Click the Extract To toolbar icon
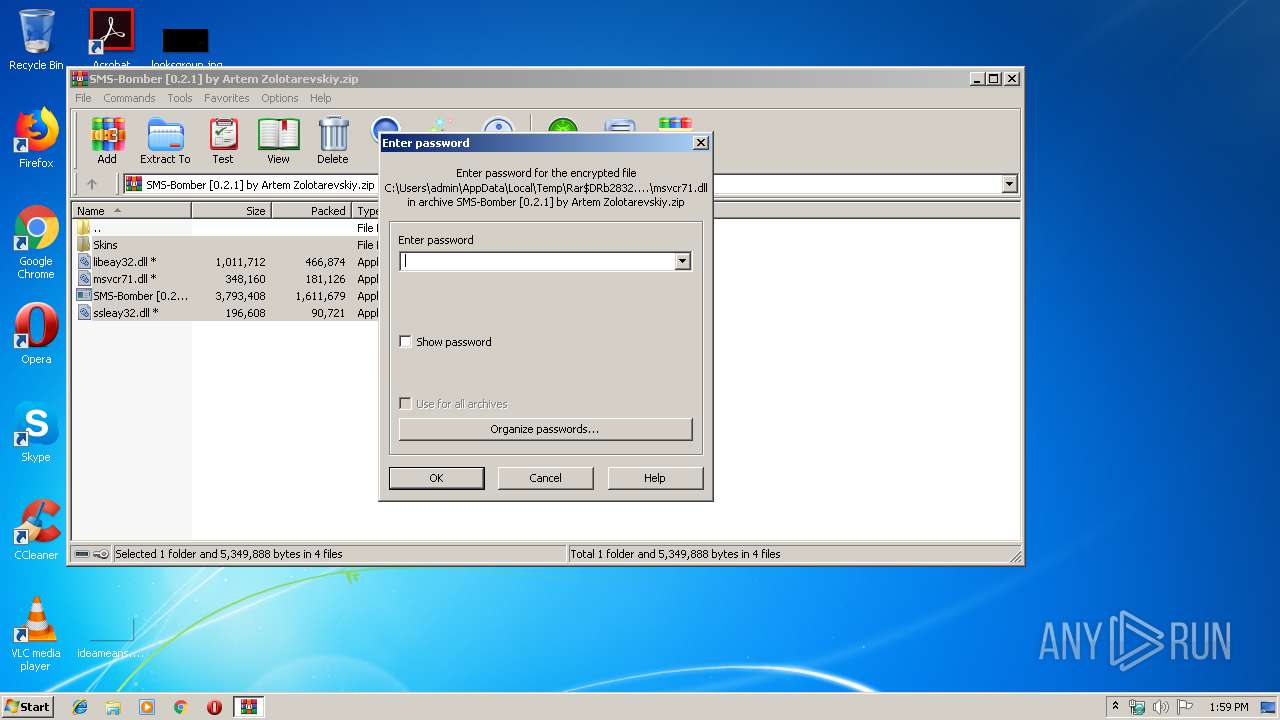The height and width of the screenshot is (720, 1280). [x=165, y=140]
